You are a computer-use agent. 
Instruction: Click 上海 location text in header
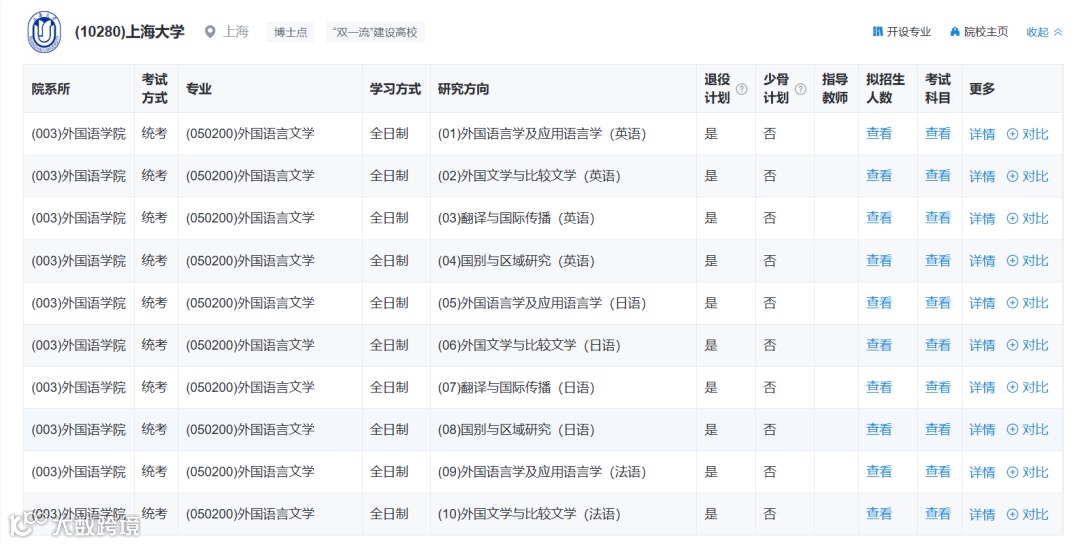click(236, 32)
